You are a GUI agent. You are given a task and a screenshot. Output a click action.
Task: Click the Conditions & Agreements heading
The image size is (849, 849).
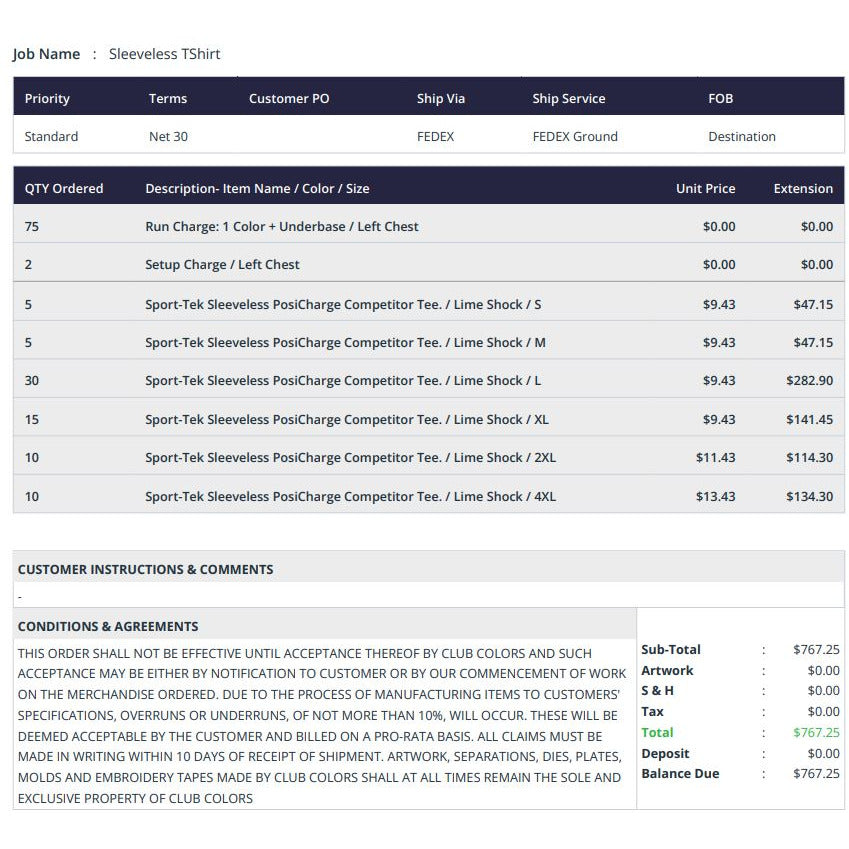(x=108, y=626)
